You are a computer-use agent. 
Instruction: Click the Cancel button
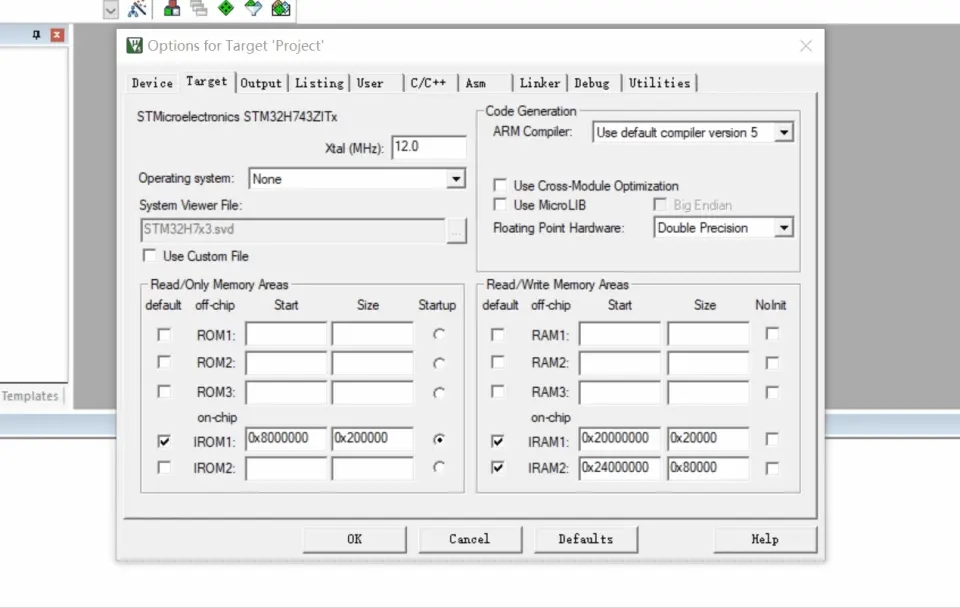470,539
